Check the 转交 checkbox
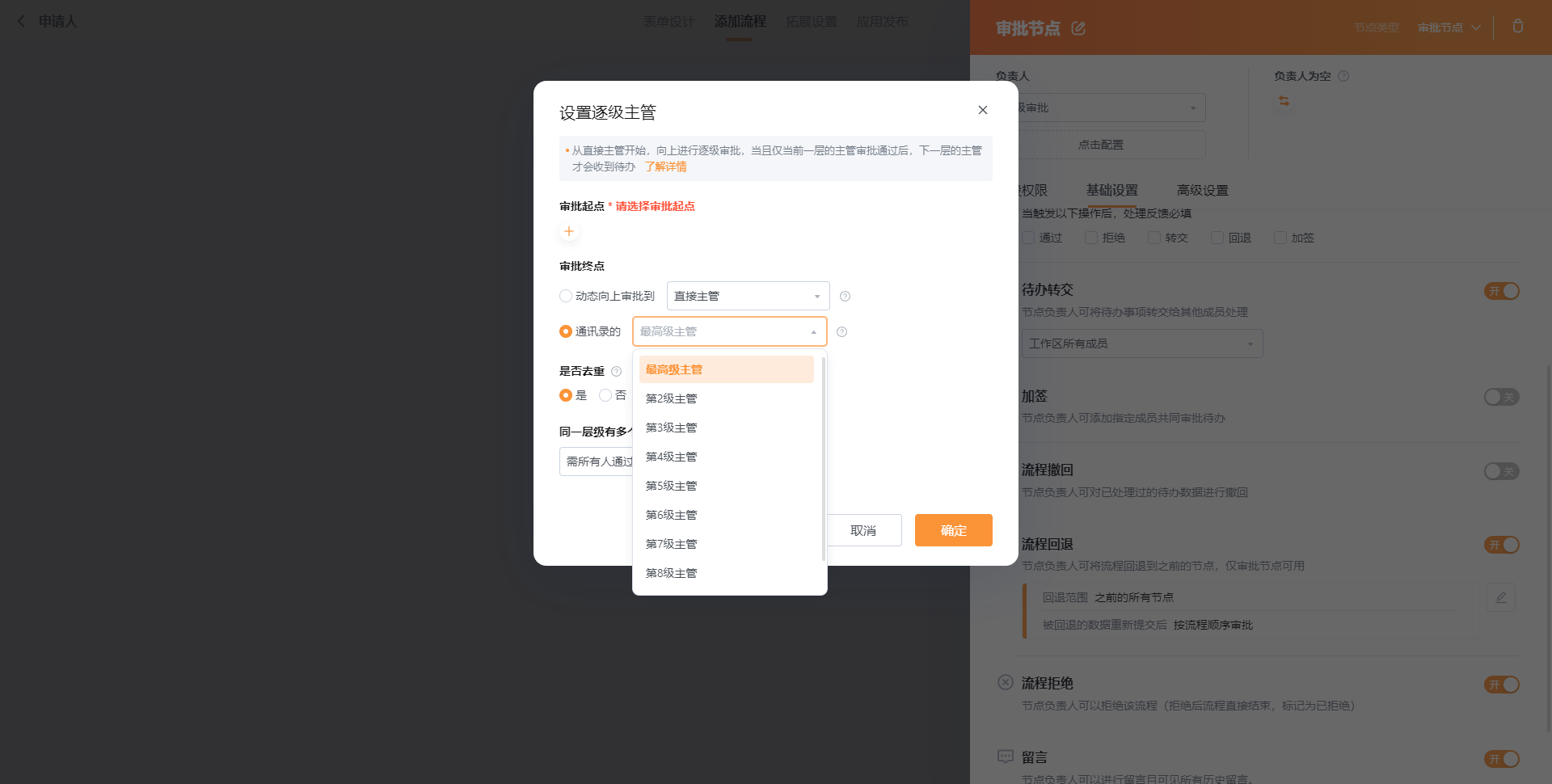Viewport: 1552px width, 784px height. click(1154, 238)
